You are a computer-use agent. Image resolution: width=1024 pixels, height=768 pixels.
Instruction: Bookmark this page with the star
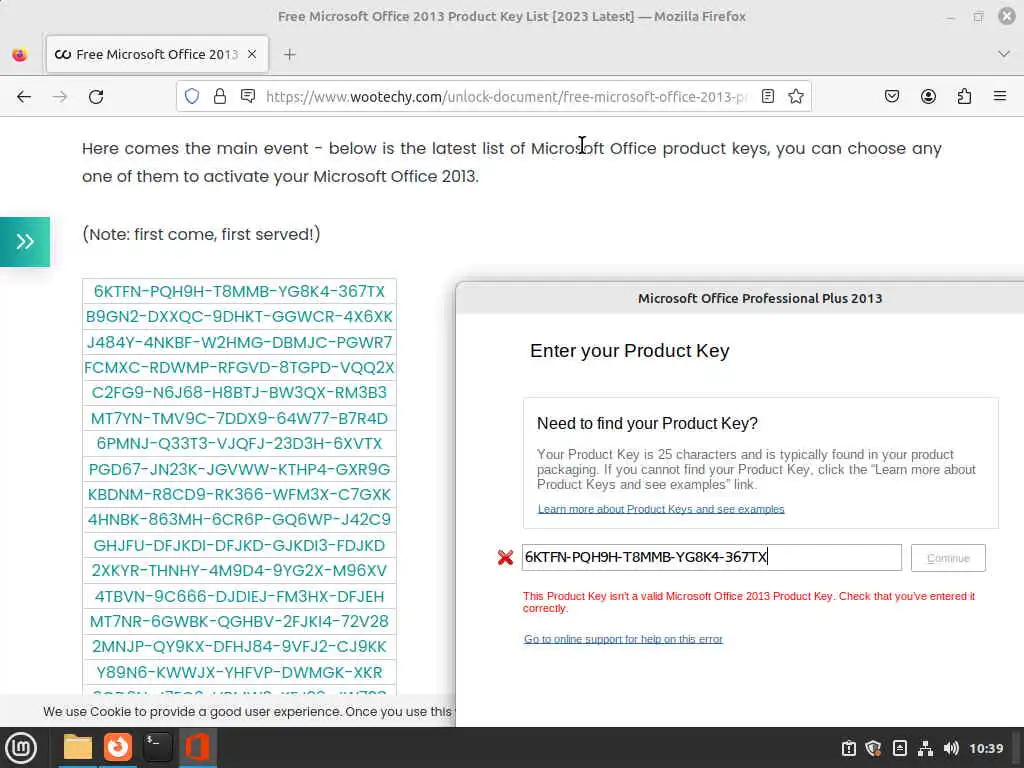[x=795, y=97]
